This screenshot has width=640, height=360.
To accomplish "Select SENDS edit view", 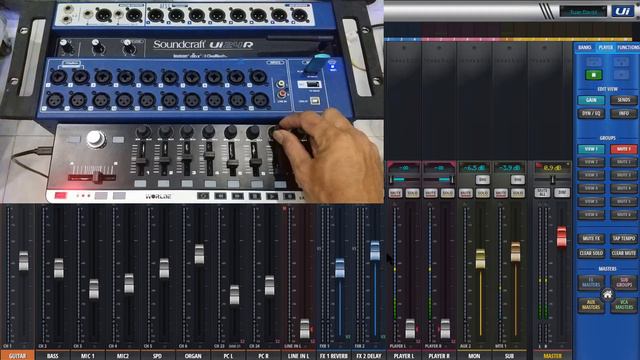I will point(624,100).
